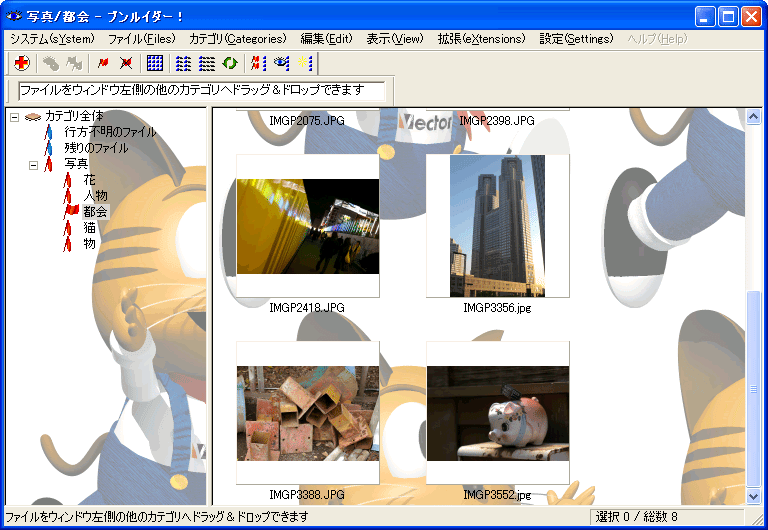Click the eye application icon in title bar
The width and height of the screenshot is (768, 530).
point(14,17)
